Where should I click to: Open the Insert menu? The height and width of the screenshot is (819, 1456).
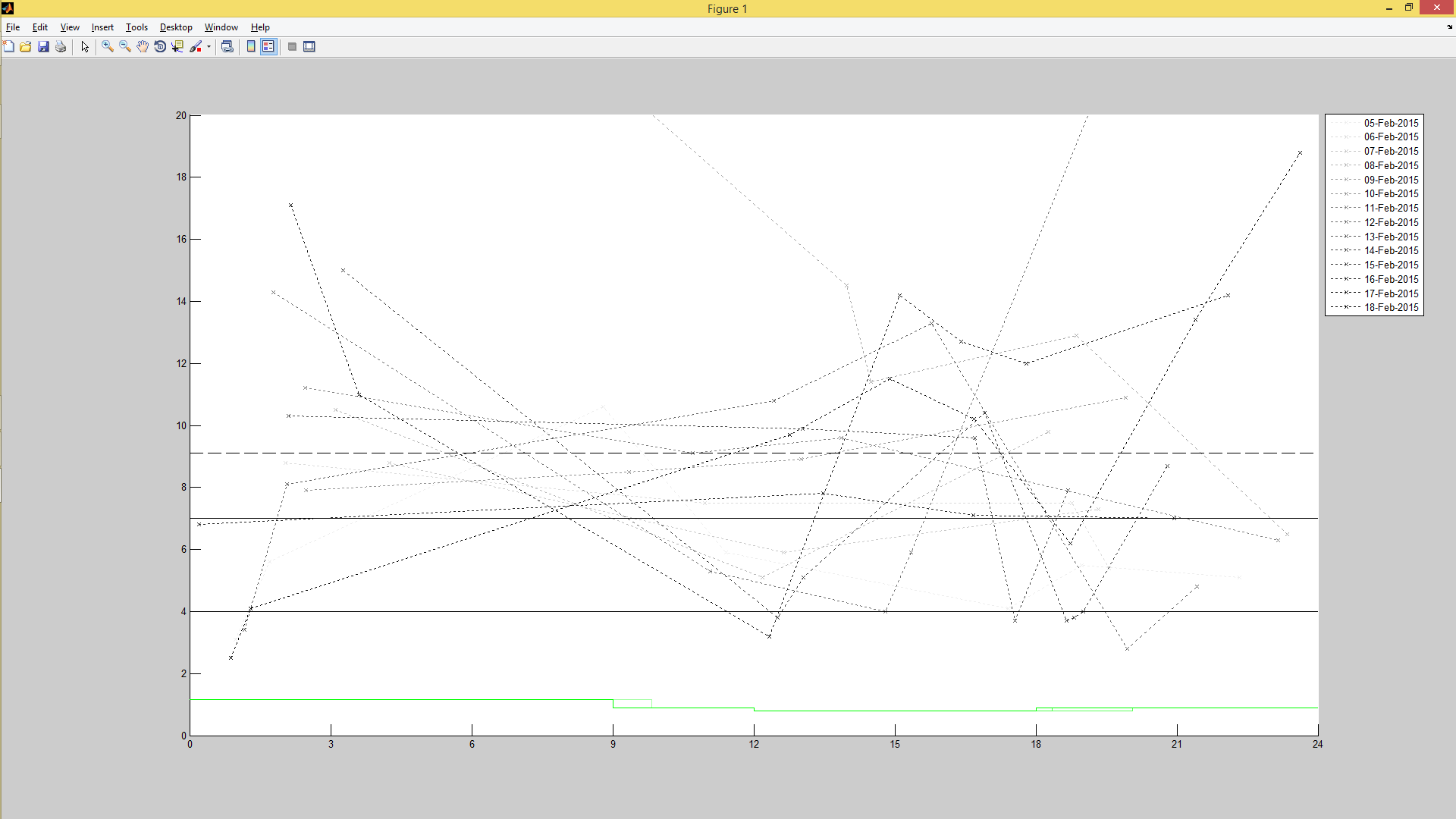102,27
